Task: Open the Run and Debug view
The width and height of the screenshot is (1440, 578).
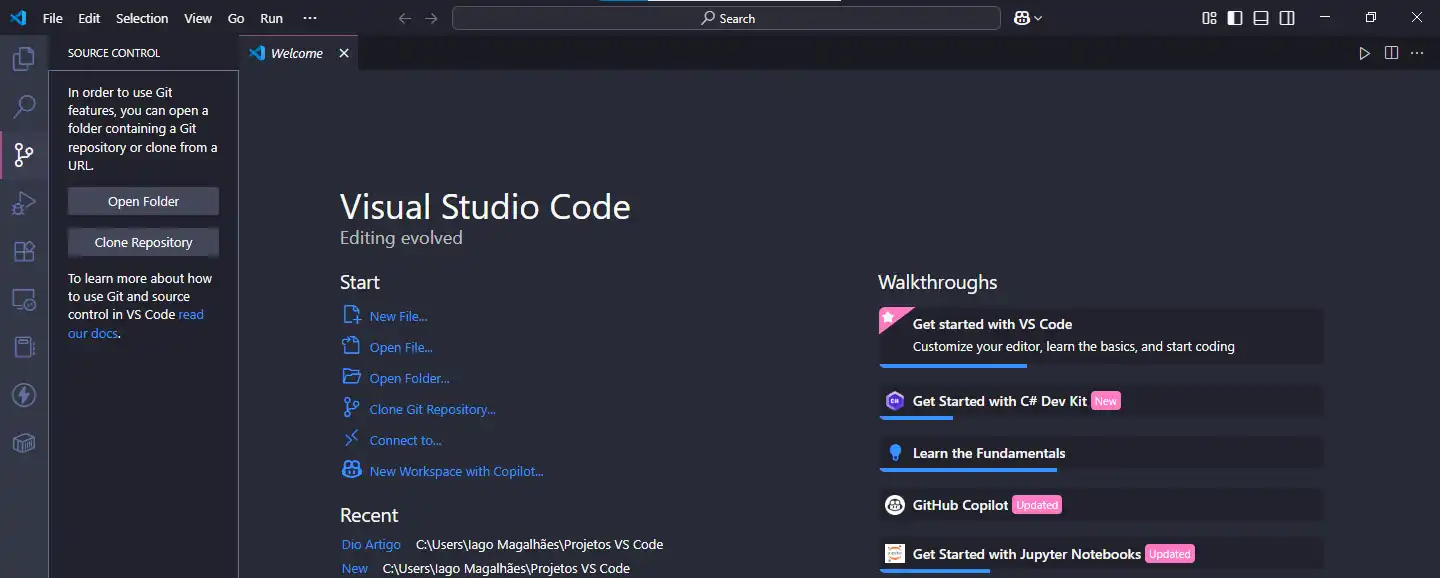Action: pos(23,203)
